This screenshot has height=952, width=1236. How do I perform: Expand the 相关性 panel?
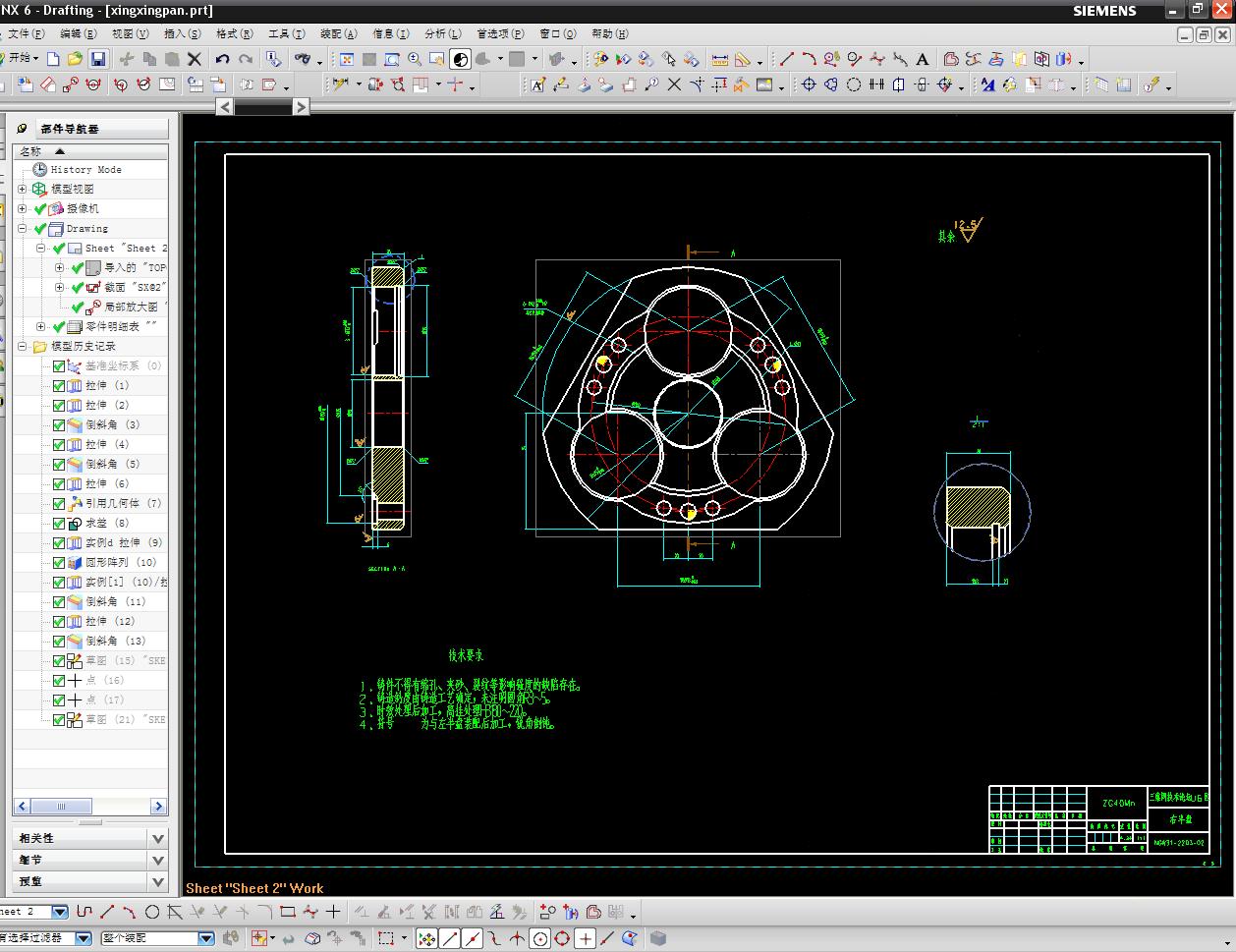[157, 838]
